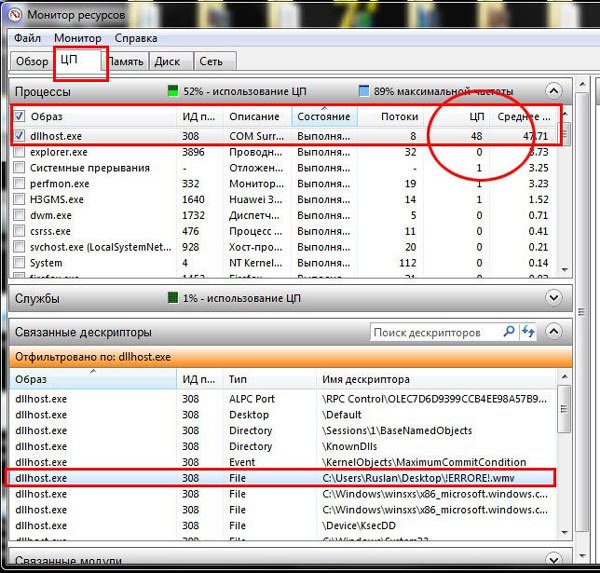Open the Файл menu
Viewport: 600px width, 573px height.
coord(27,38)
